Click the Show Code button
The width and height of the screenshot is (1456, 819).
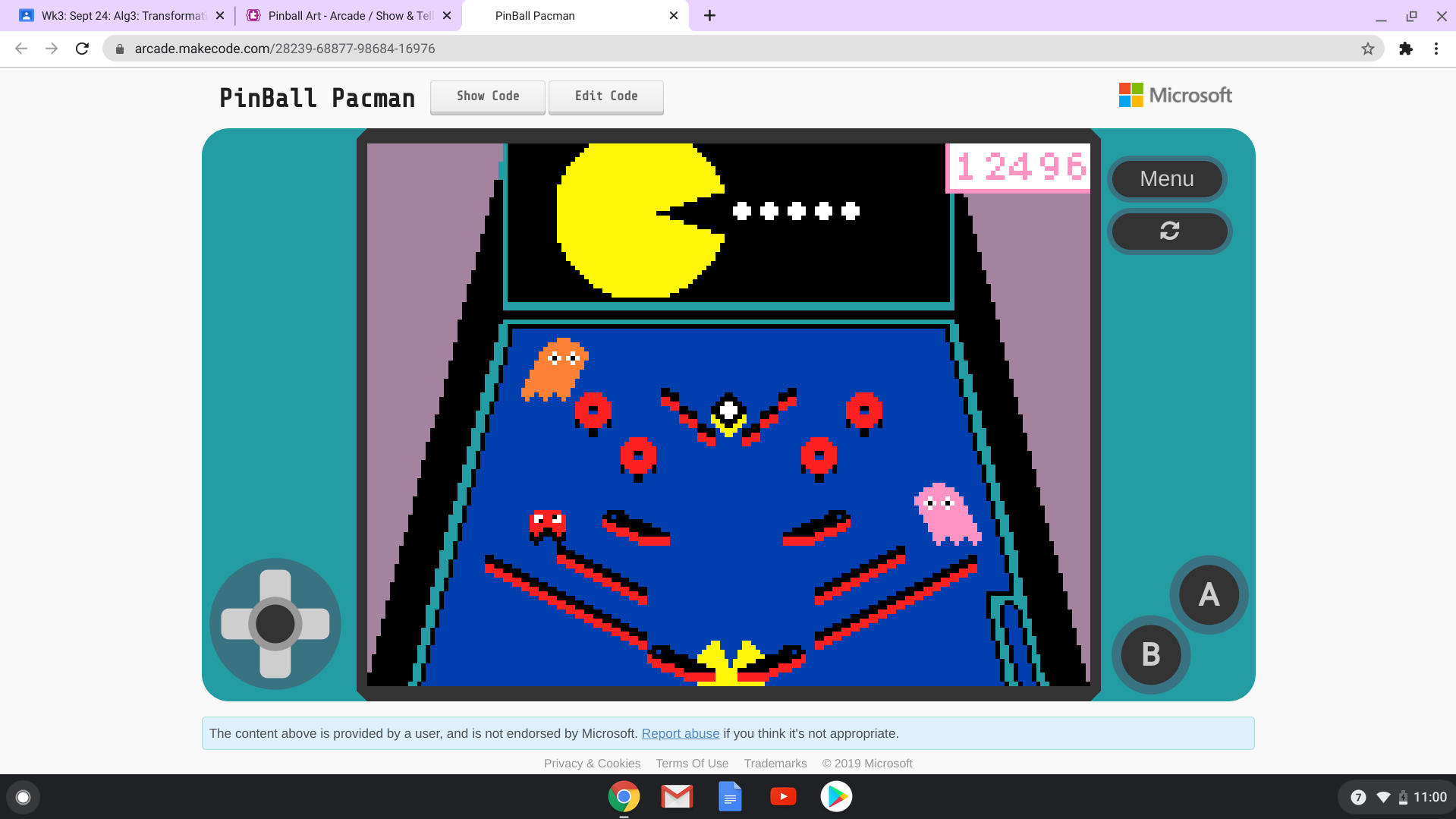pos(488,96)
